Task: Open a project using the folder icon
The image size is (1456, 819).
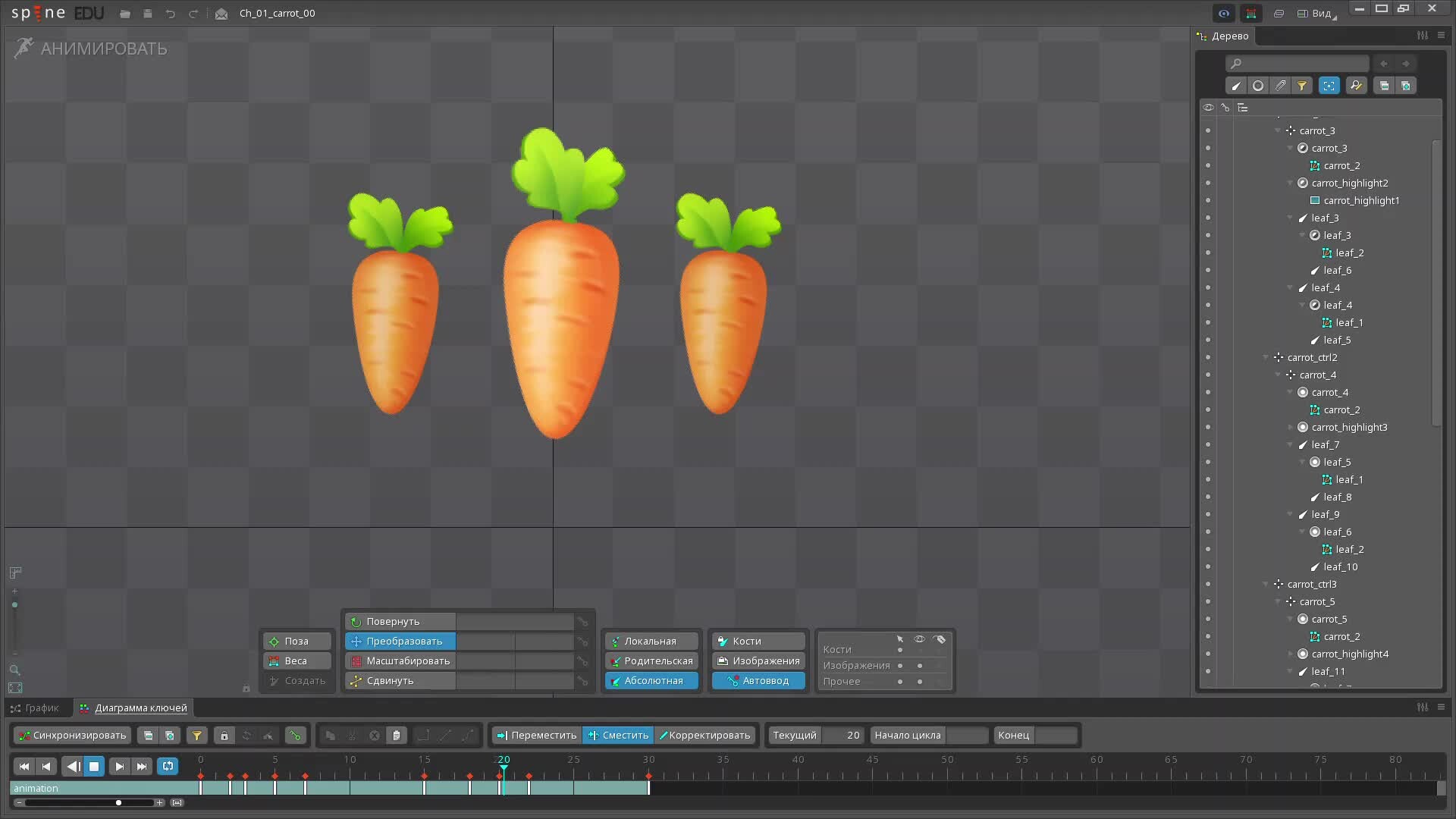Action: coord(124,13)
